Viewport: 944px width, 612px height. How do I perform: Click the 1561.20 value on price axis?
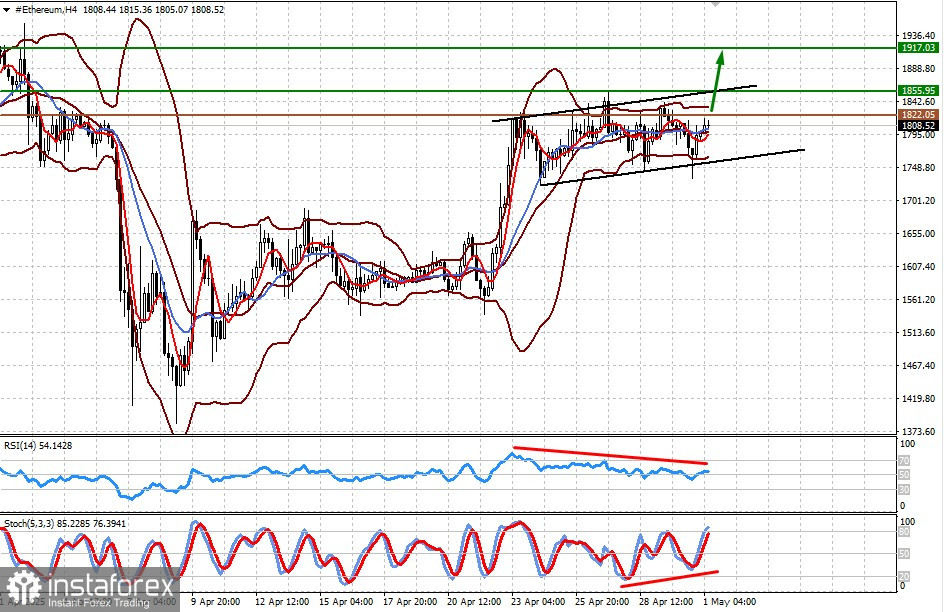click(919, 300)
